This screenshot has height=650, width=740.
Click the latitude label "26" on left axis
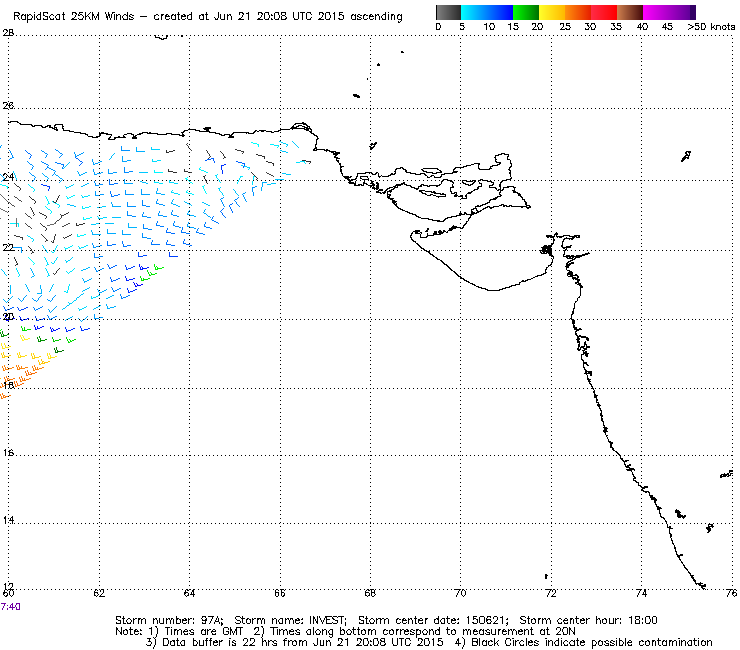[x=8, y=105]
